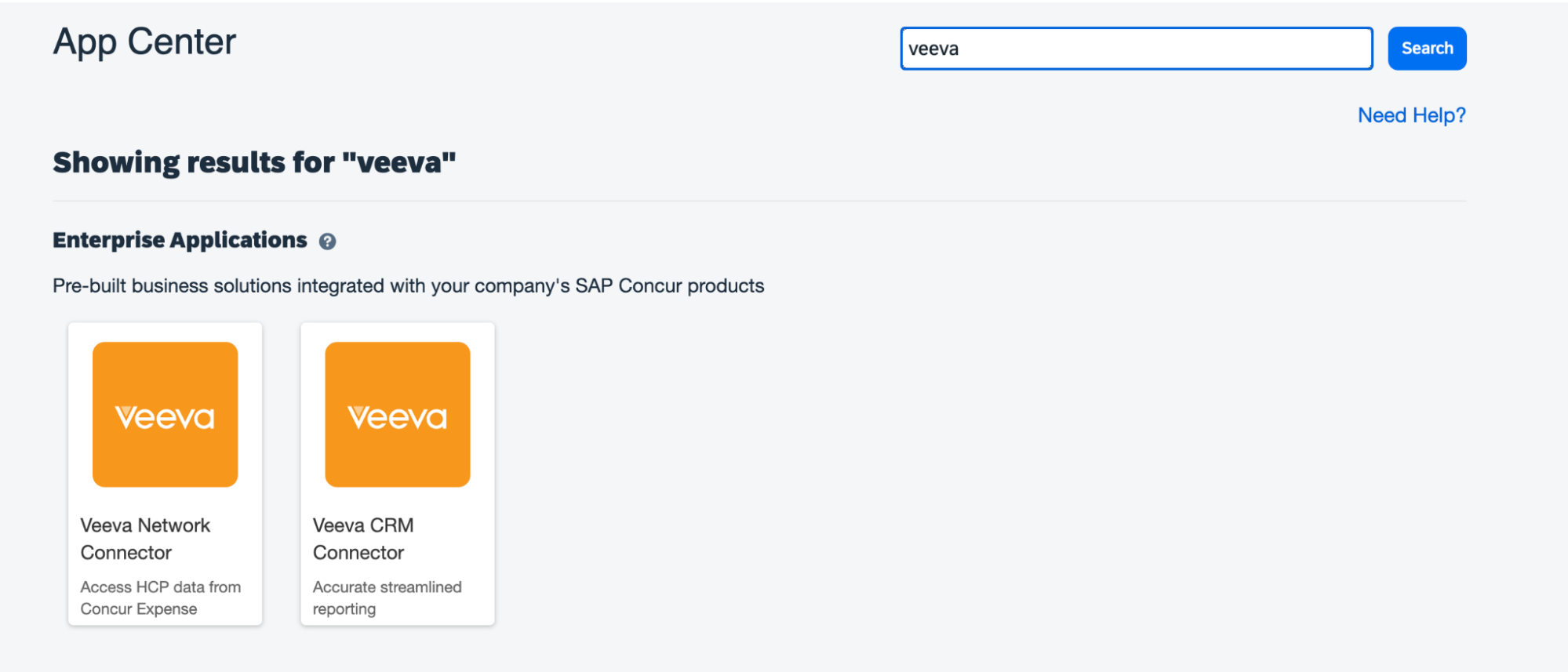Image resolution: width=1568 pixels, height=672 pixels.
Task: Click the Enterprise Applications section heading
Action: tap(180, 240)
